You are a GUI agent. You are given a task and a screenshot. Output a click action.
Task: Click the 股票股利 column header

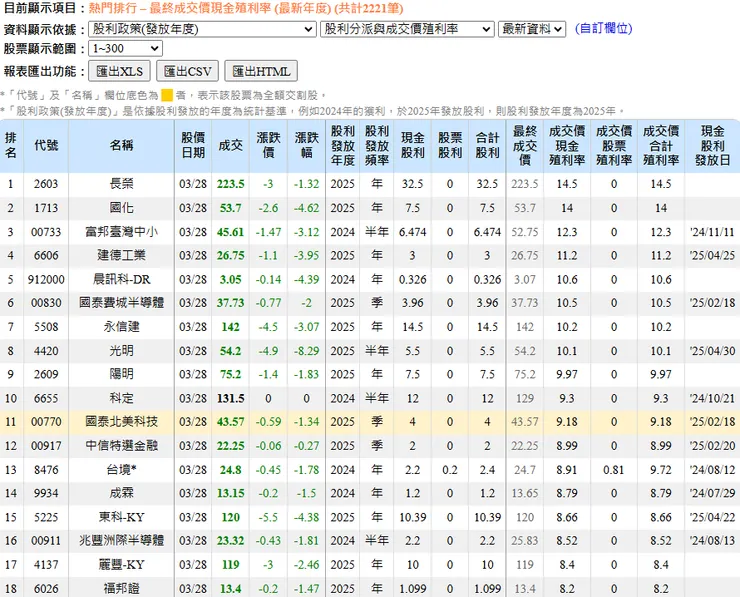(450, 145)
